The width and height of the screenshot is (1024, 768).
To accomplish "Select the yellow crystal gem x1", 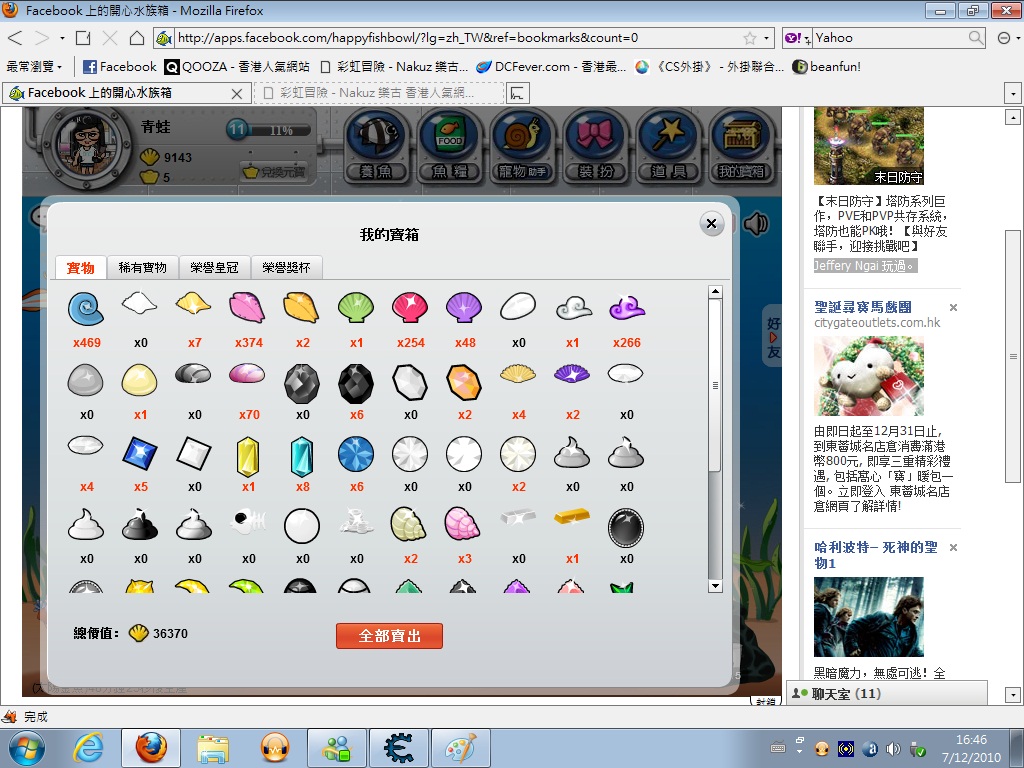I will (x=248, y=456).
